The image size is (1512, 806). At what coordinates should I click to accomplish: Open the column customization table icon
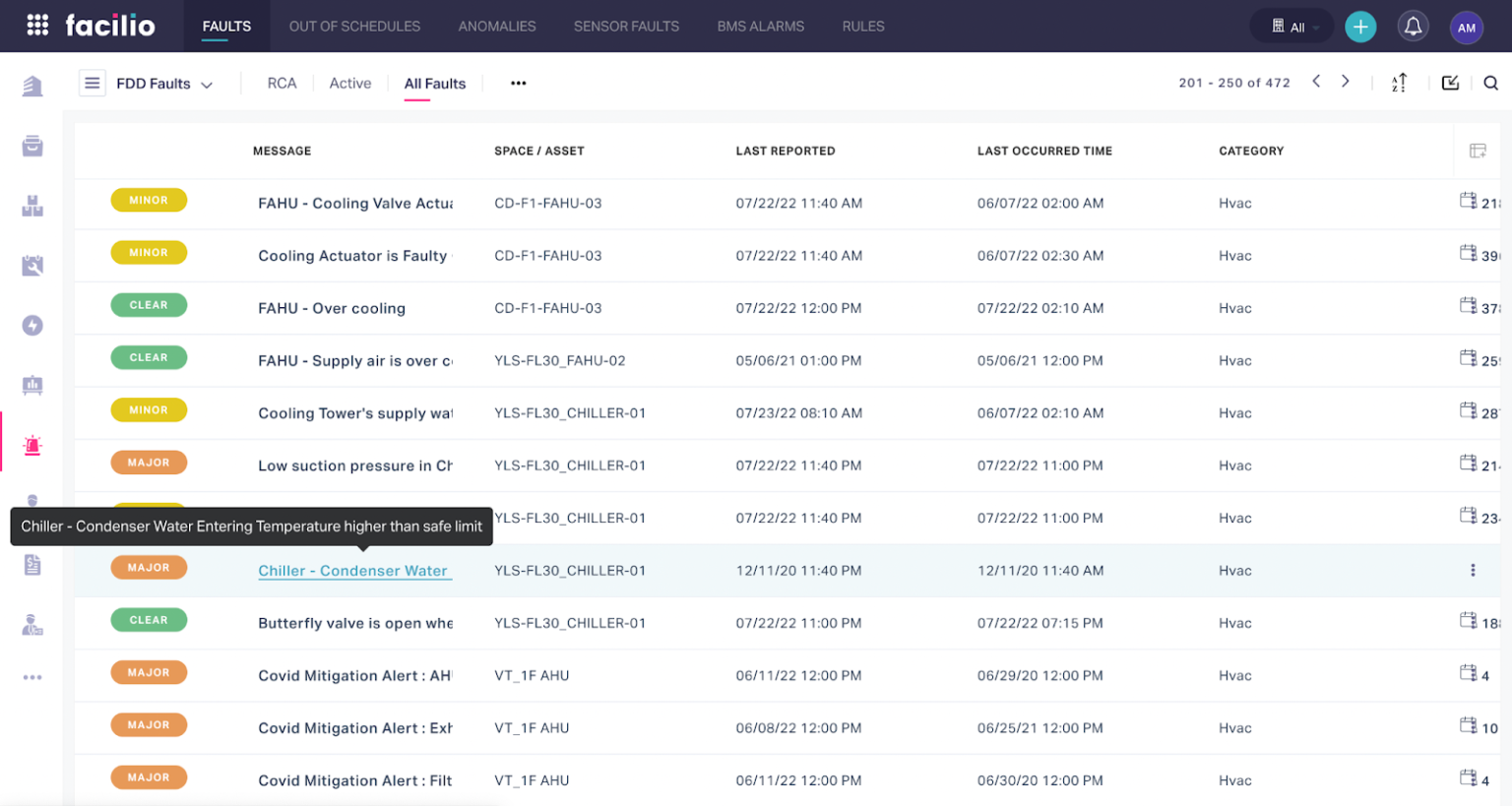(1477, 151)
